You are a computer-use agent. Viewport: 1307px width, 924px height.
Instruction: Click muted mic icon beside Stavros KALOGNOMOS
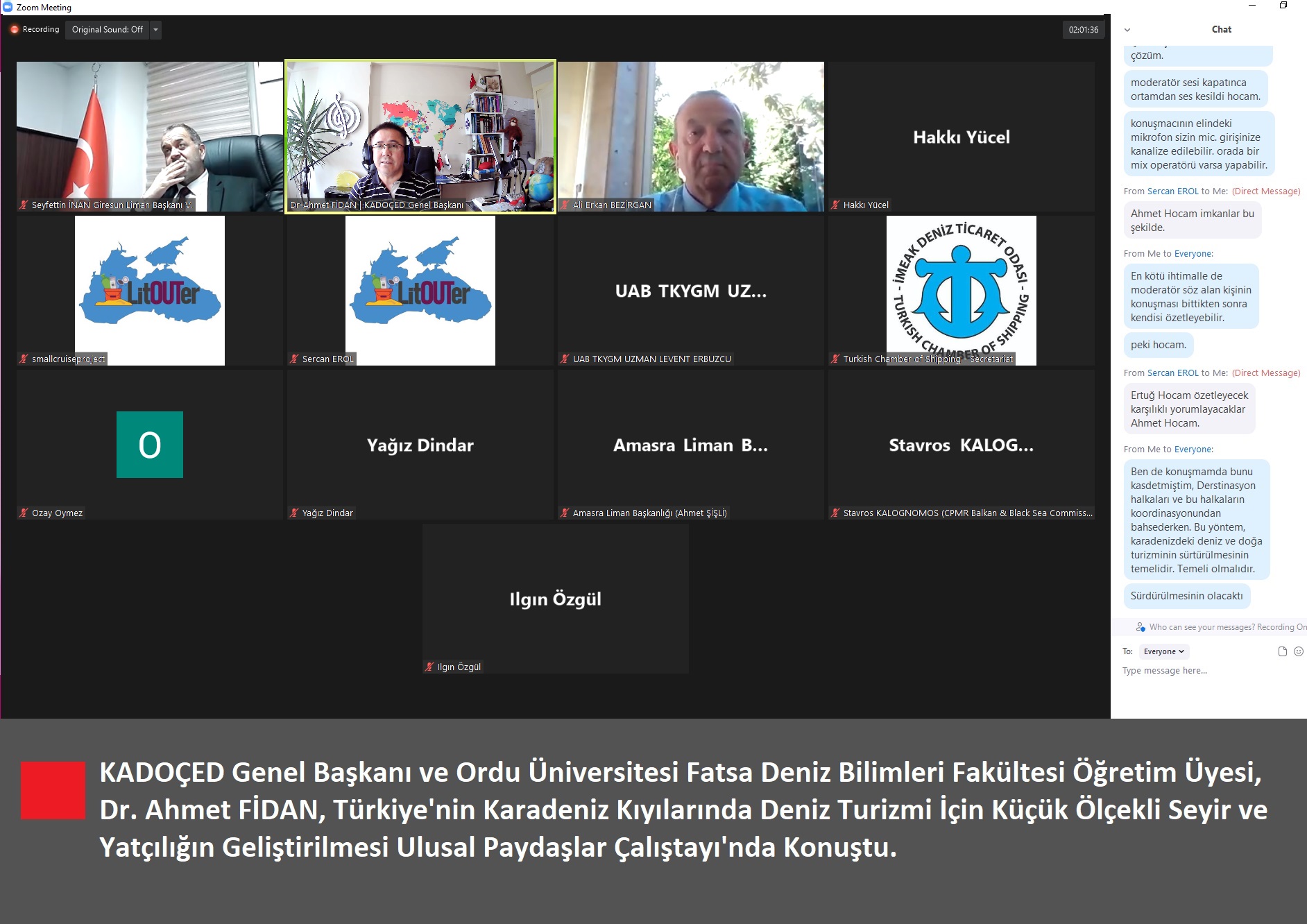coord(835,513)
